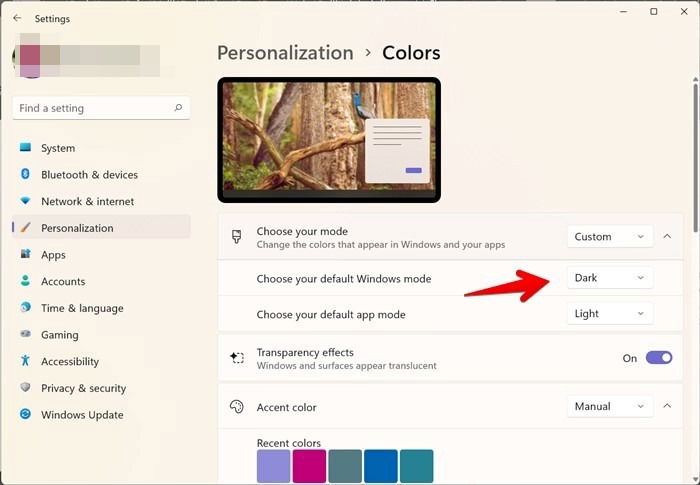The image size is (700, 485).
Task: Click the Transparency effects row title
Action: tap(305, 352)
